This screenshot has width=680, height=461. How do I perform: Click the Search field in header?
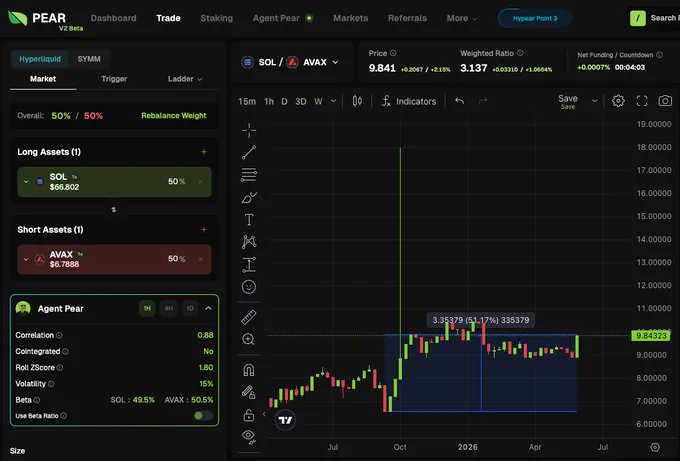click(x=664, y=18)
